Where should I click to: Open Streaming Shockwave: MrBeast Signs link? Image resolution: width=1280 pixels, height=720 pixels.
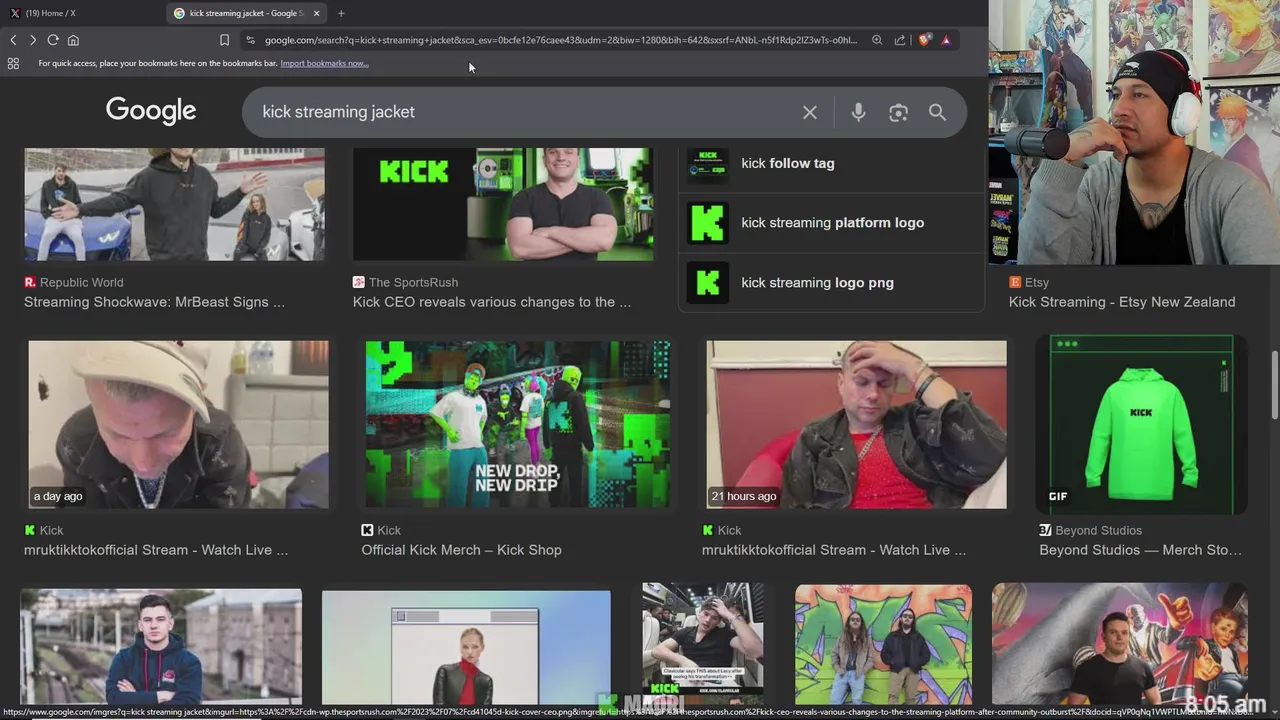click(x=154, y=302)
